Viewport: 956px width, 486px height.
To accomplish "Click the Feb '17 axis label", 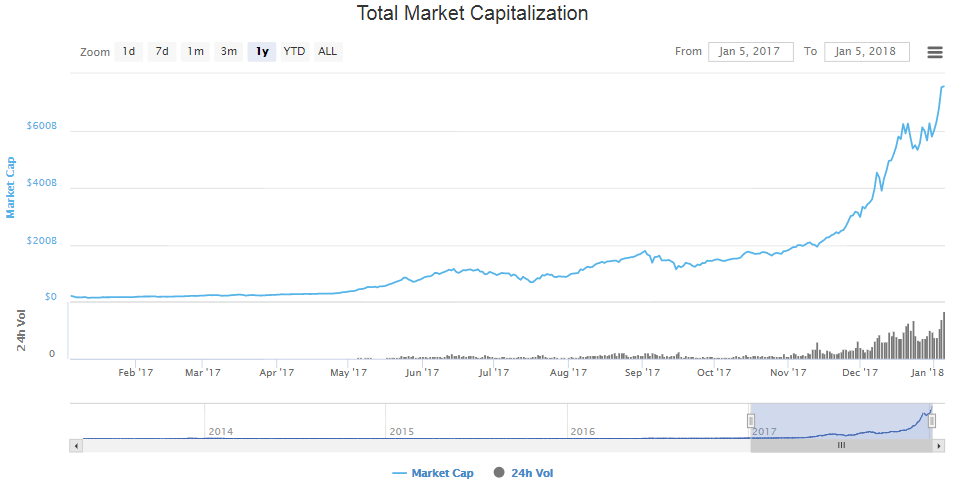I will (135, 373).
